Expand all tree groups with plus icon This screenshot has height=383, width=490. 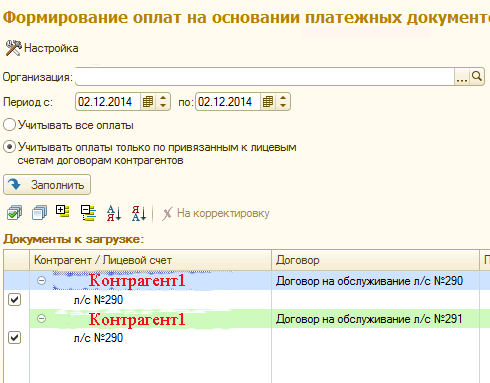tap(63, 212)
